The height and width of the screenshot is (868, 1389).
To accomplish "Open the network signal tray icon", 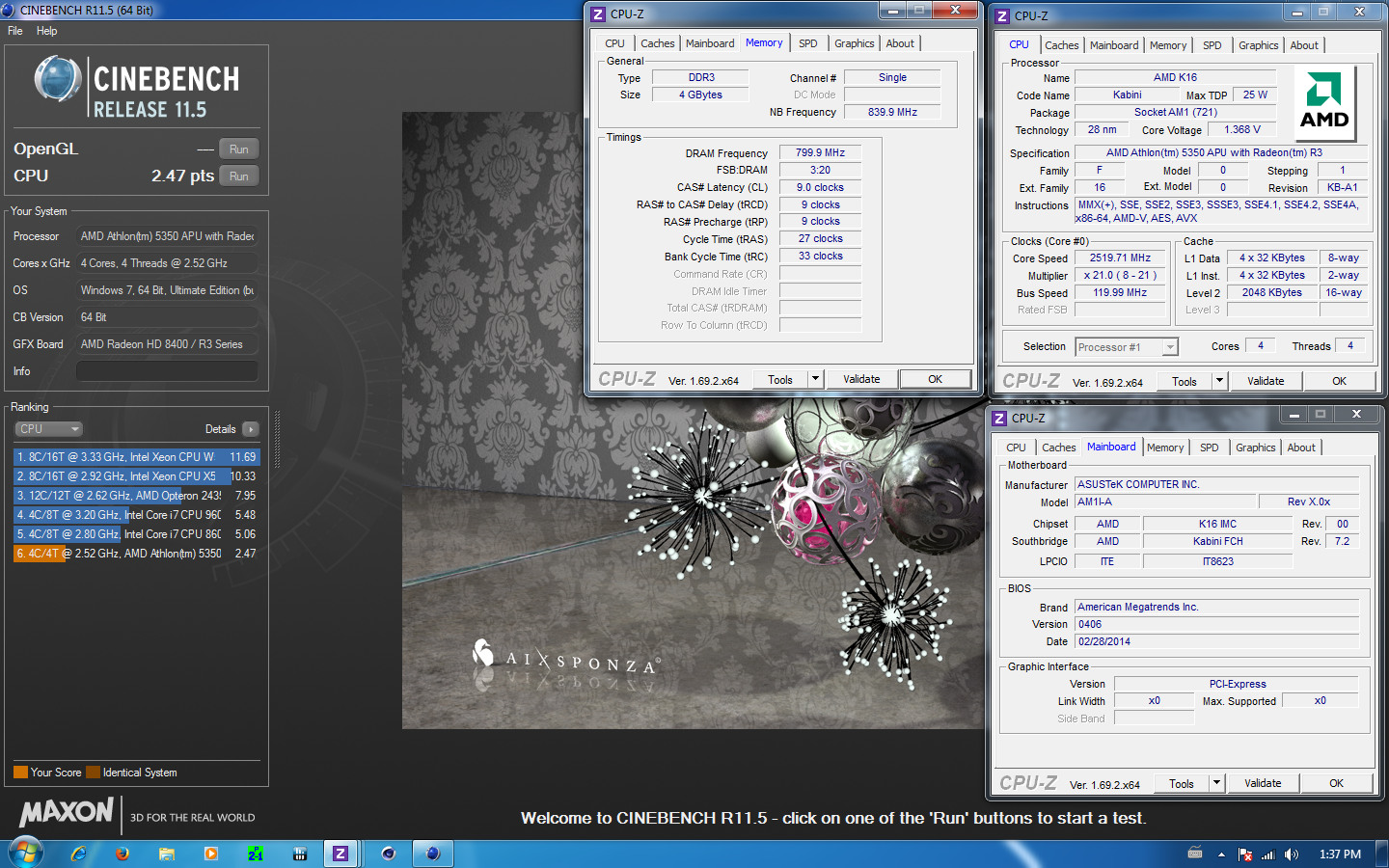I will [x=1268, y=854].
